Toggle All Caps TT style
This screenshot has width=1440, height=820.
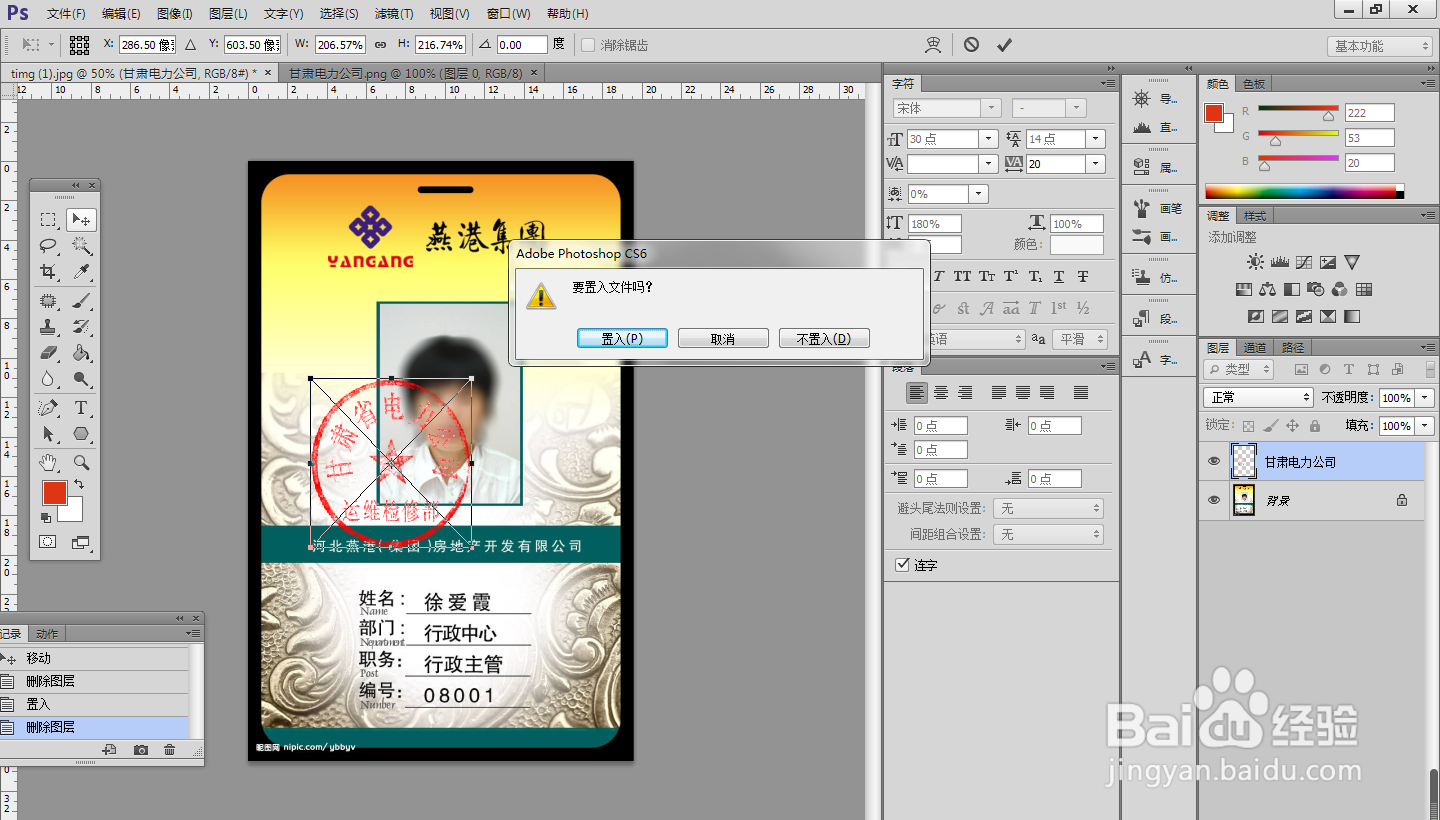pyautogui.click(x=962, y=276)
